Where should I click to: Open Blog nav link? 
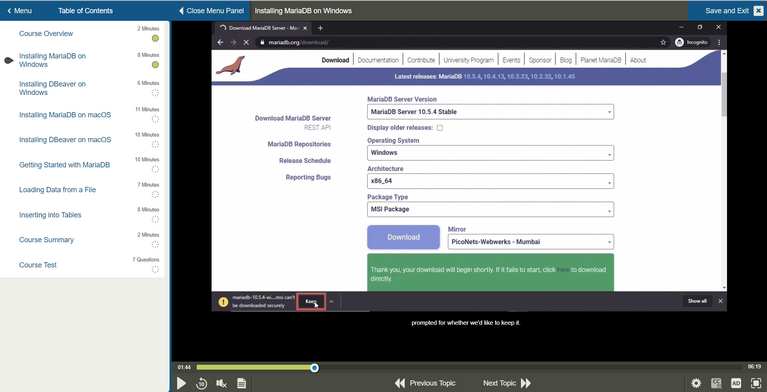click(x=566, y=60)
